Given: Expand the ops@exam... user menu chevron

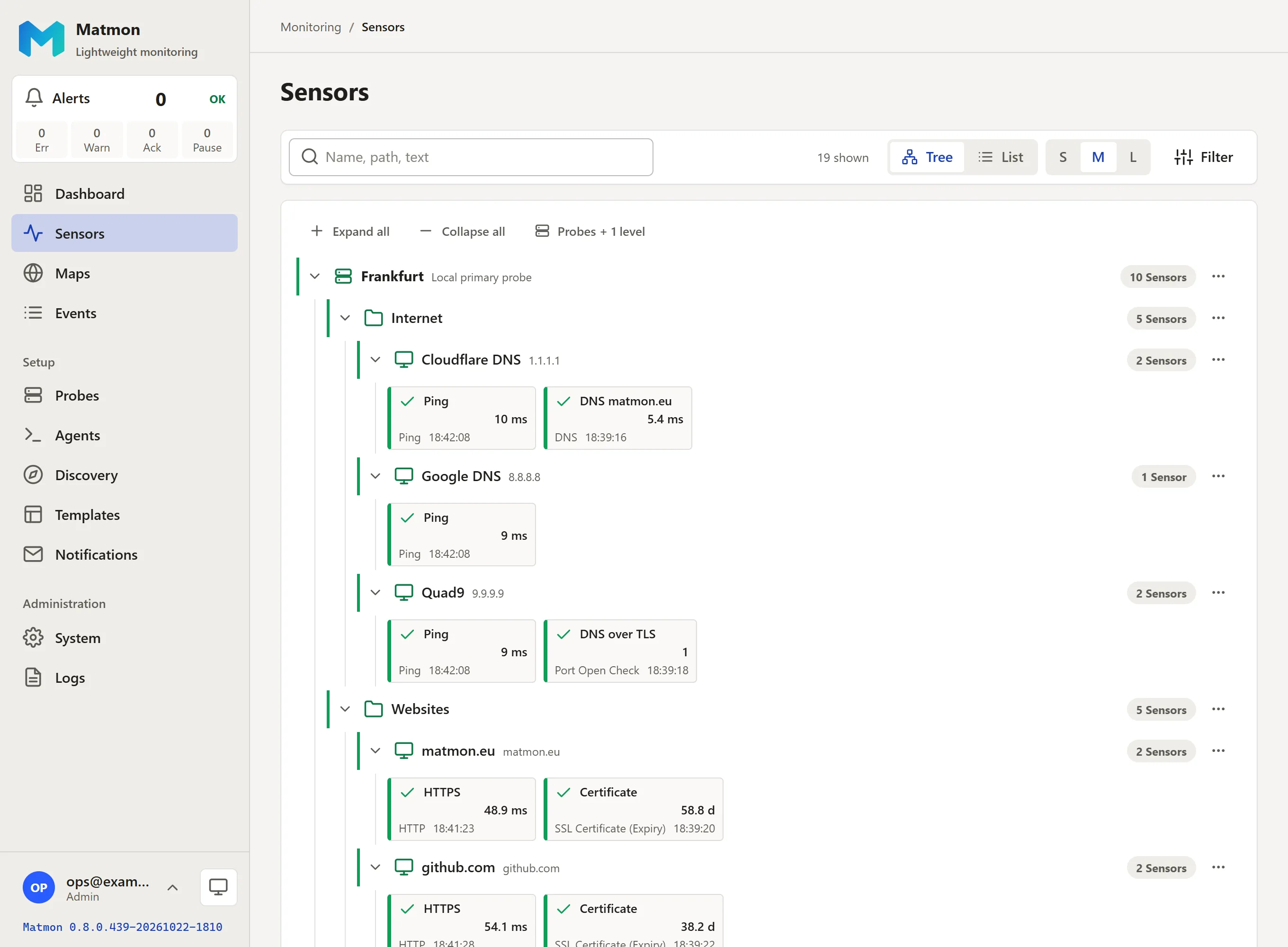Looking at the screenshot, I should [172, 887].
